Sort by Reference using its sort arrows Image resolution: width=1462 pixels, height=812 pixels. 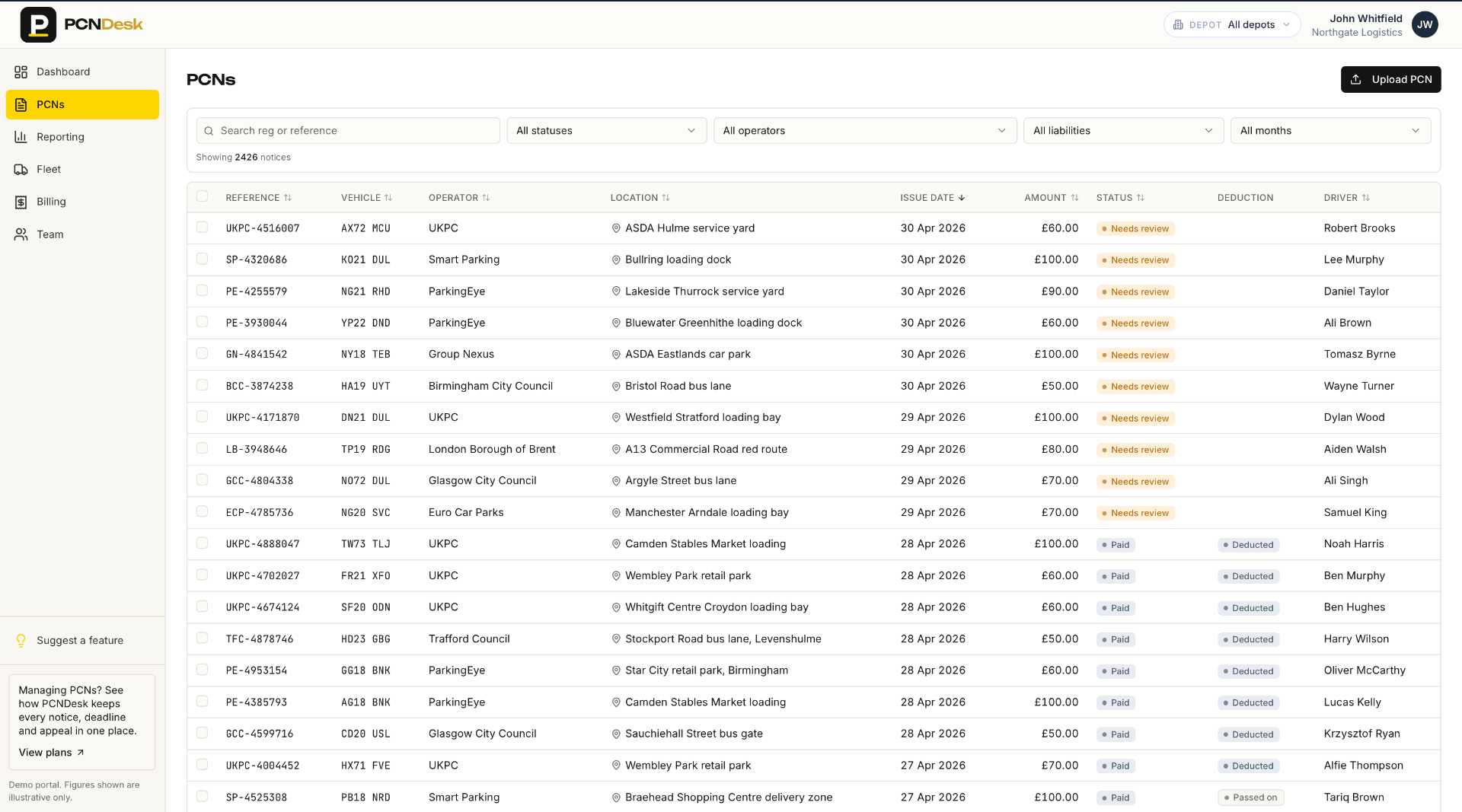point(288,198)
